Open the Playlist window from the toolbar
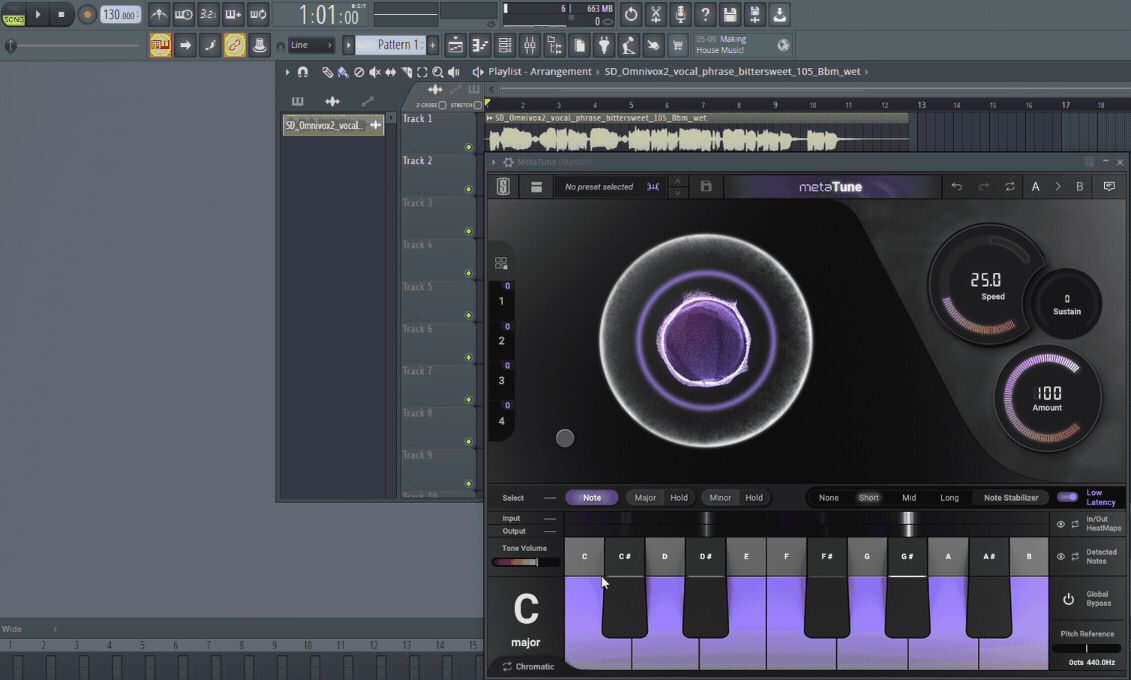The height and width of the screenshot is (680, 1131). (455, 45)
